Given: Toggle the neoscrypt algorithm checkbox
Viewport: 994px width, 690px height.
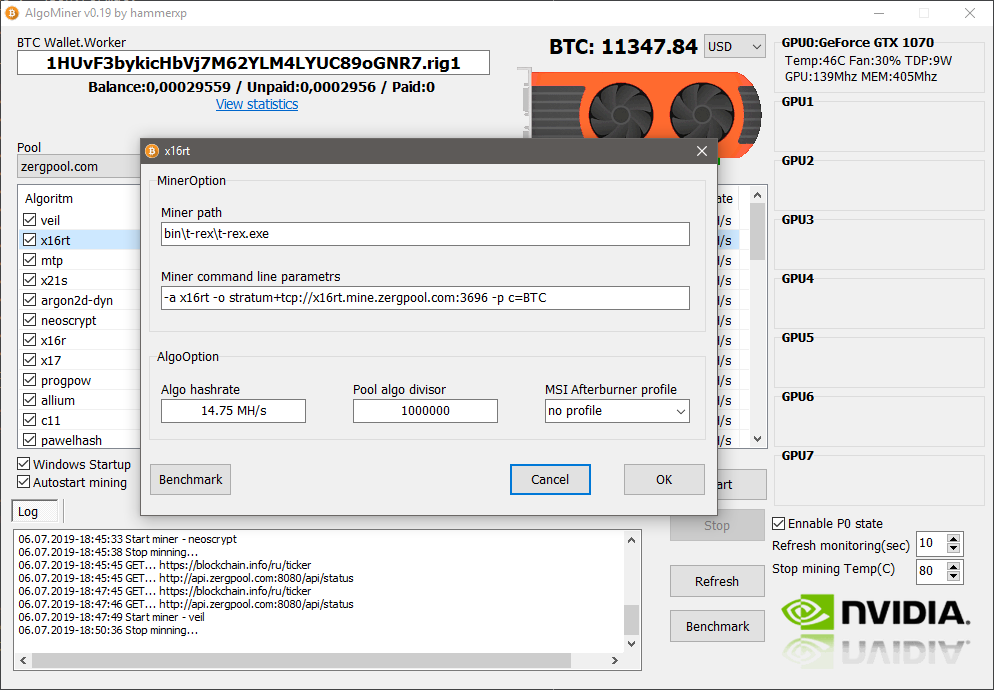Looking at the screenshot, I should click(x=29, y=320).
